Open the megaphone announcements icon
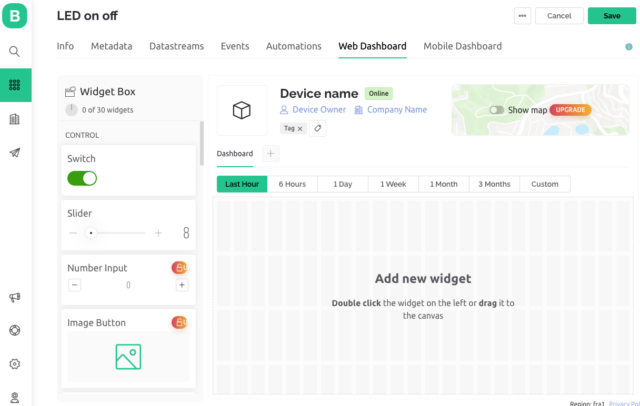The width and height of the screenshot is (640, 406). (15, 297)
